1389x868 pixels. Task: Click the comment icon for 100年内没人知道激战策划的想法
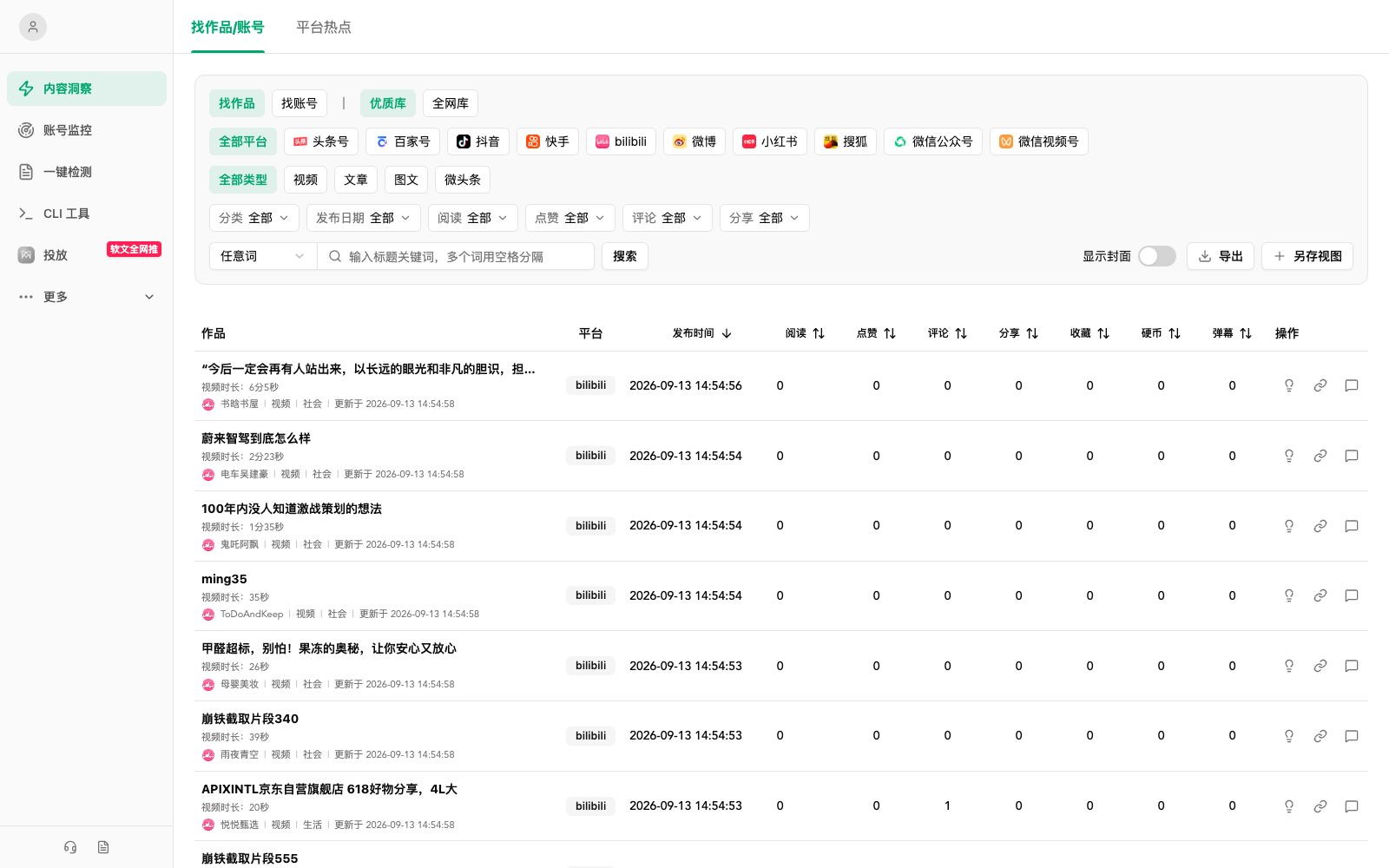(x=1352, y=526)
